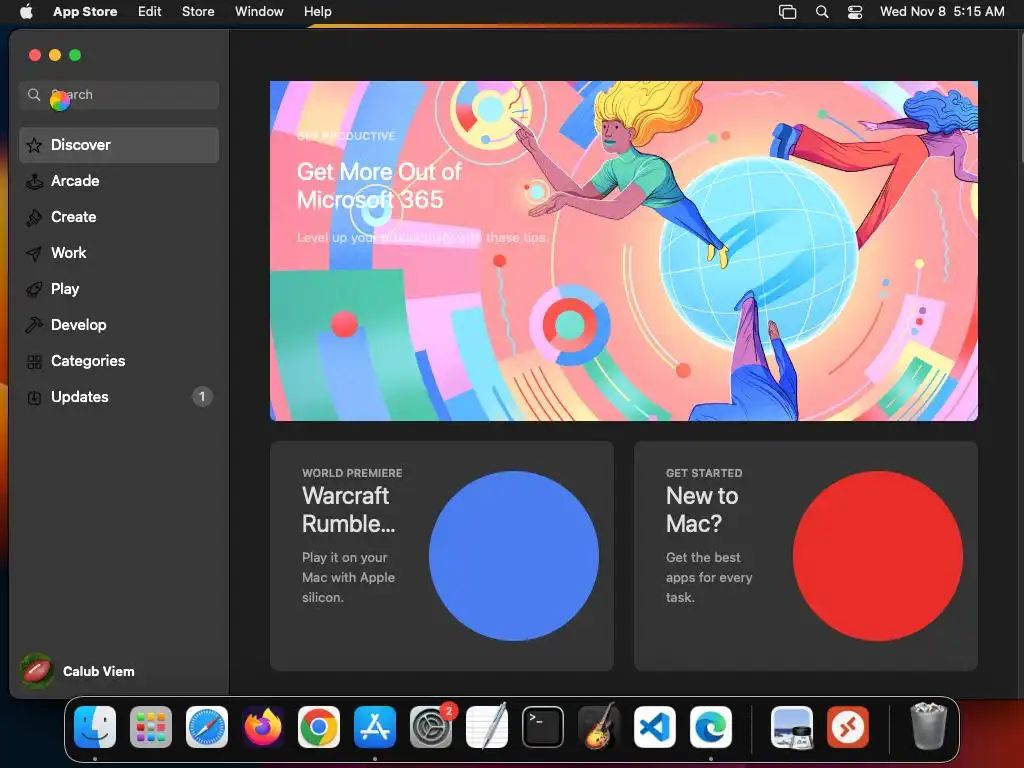The height and width of the screenshot is (768, 1024).
Task: Open Visual Studio Code from the Dock
Action: point(655,727)
